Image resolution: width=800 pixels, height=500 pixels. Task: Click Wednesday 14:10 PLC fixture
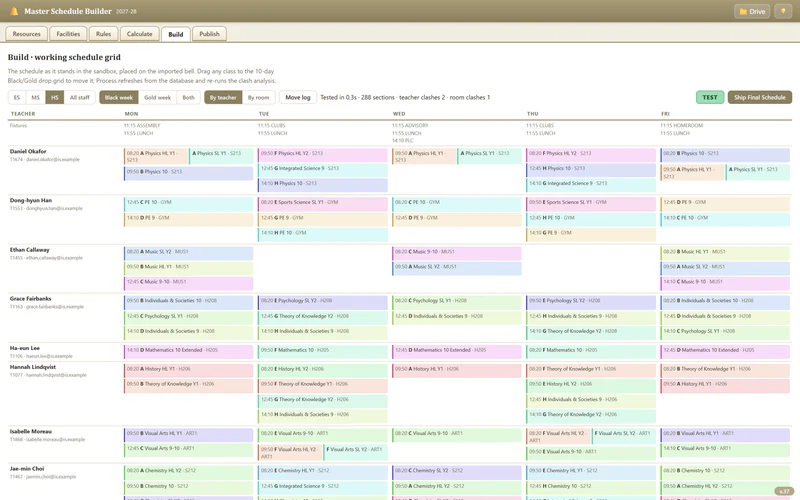[403, 140]
